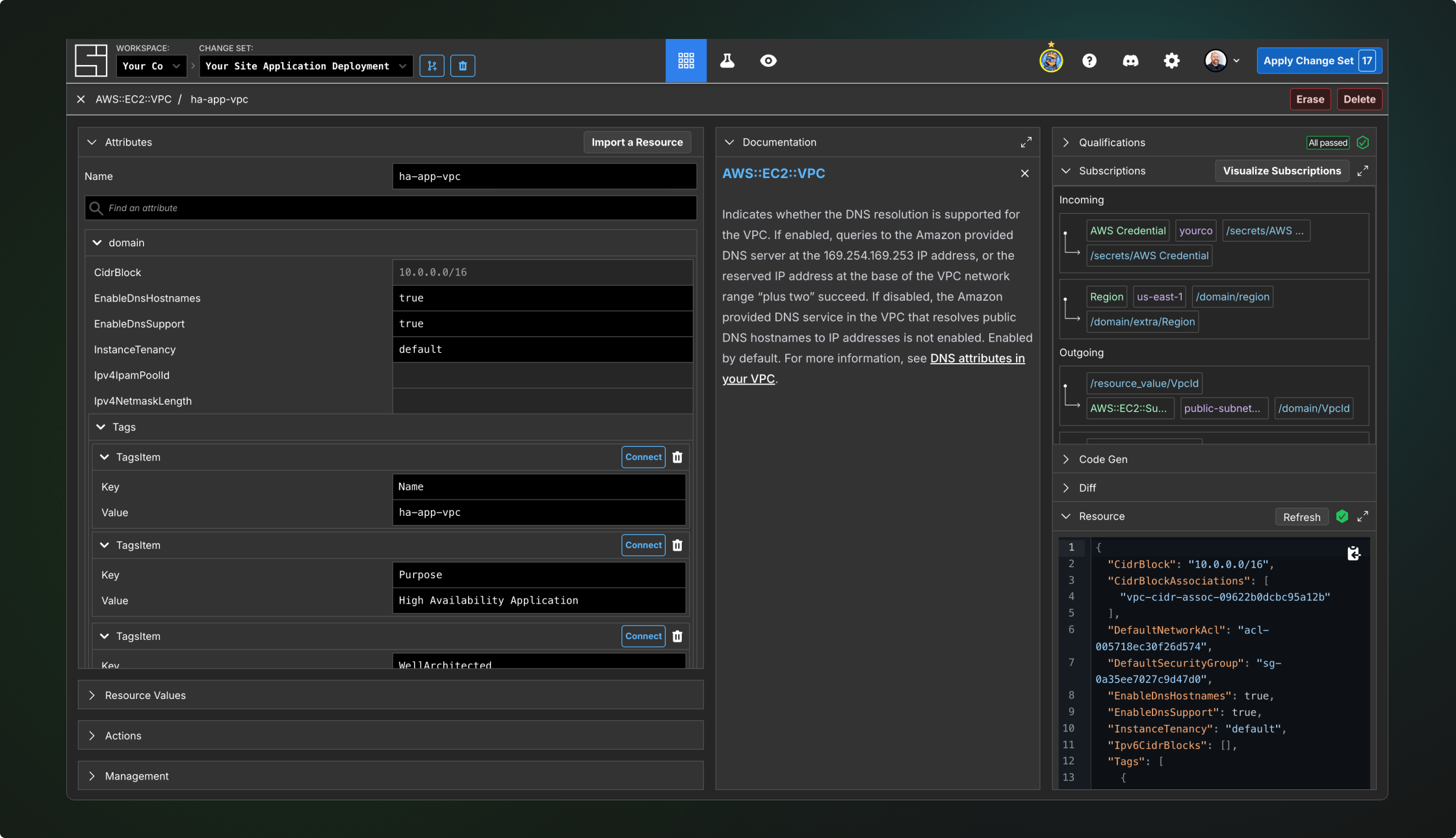Expand the Code Gen panel
The width and height of the screenshot is (1456, 838).
(1214, 459)
